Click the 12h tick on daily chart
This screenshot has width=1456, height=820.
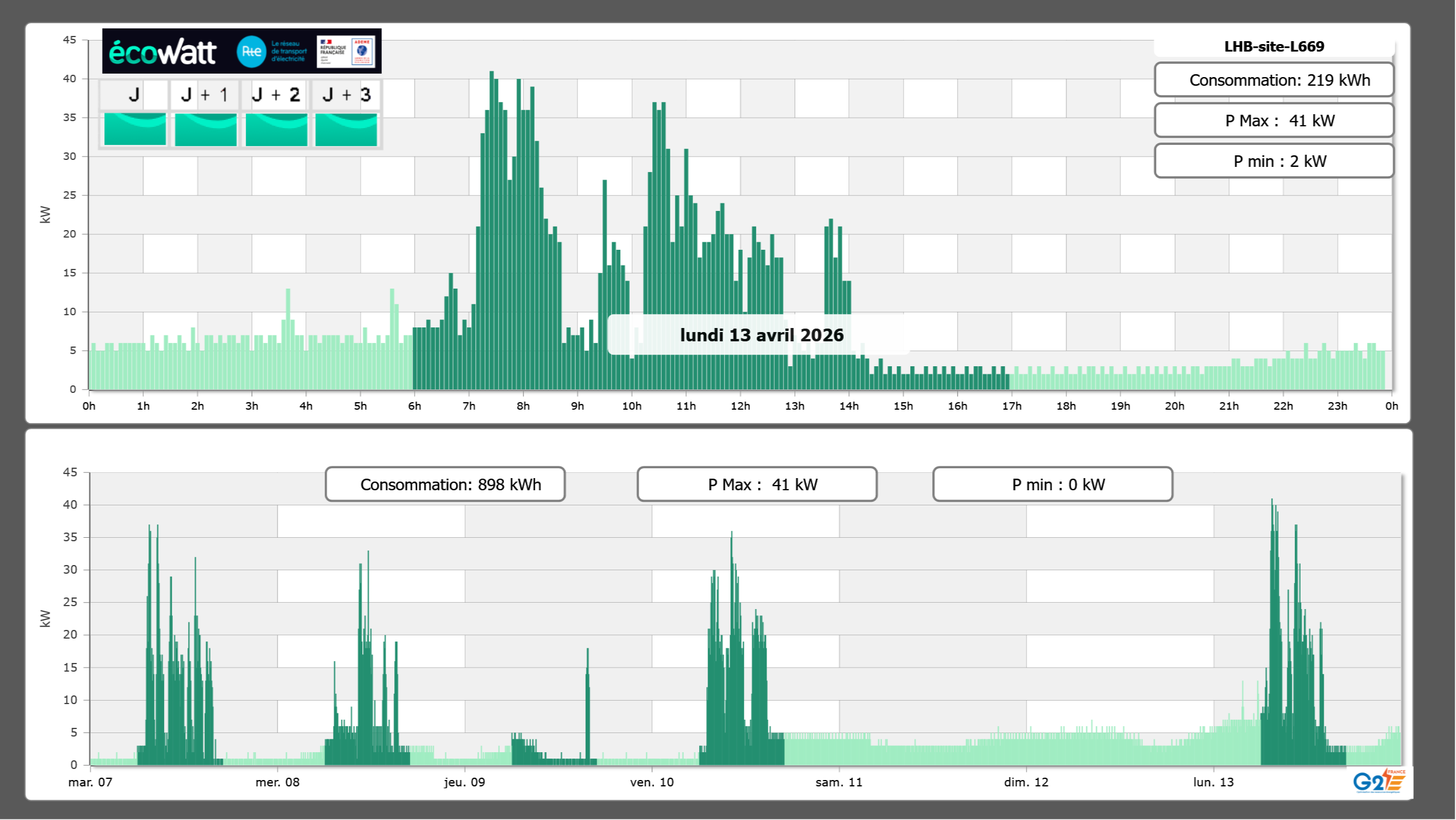coord(740,406)
